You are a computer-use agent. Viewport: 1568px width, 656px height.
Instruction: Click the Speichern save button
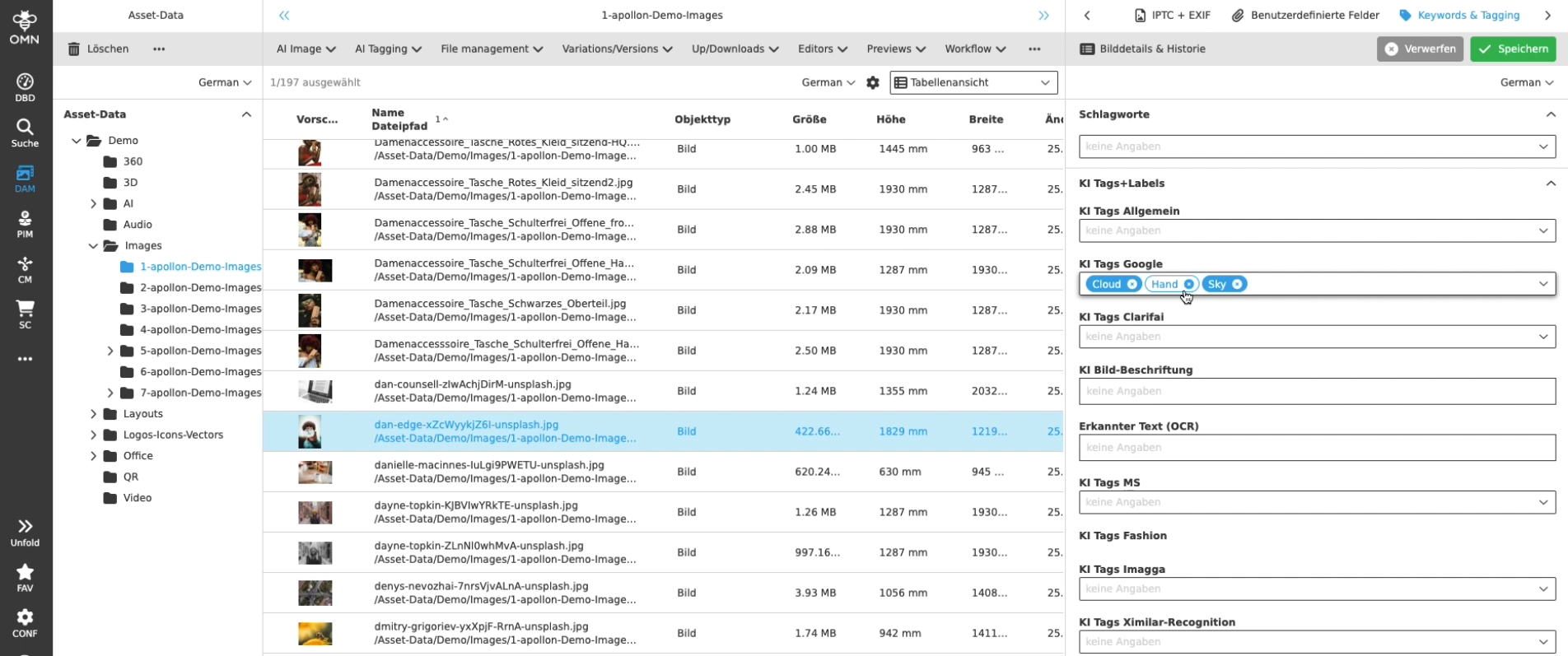coord(1513,49)
